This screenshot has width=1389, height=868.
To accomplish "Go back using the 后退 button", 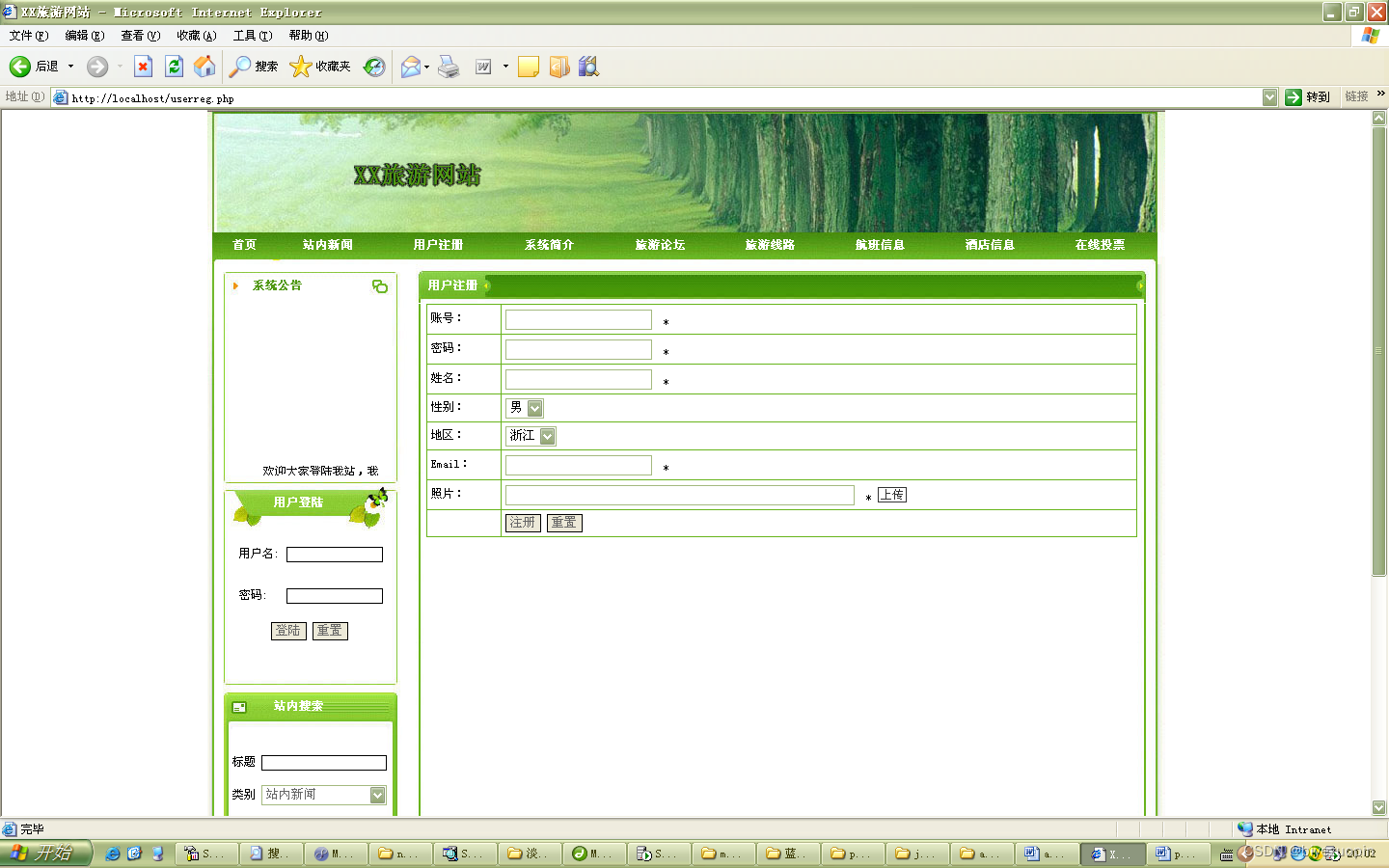I will pyautogui.click(x=34, y=67).
